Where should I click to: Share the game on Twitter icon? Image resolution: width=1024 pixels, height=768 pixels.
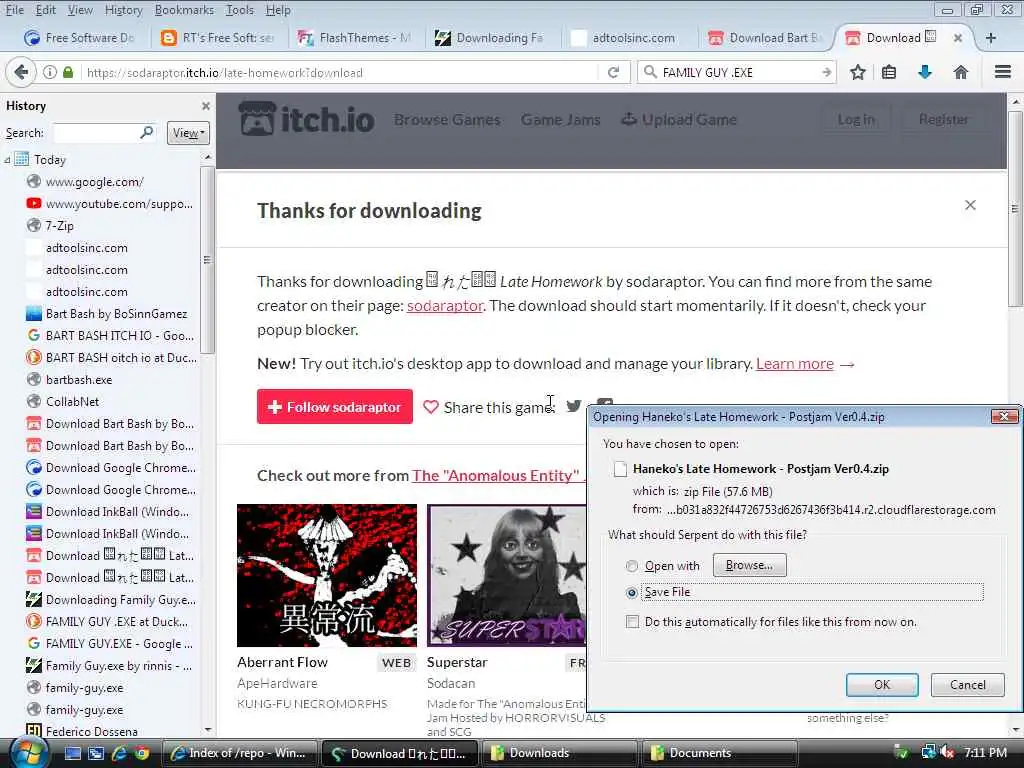[x=573, y=406]
